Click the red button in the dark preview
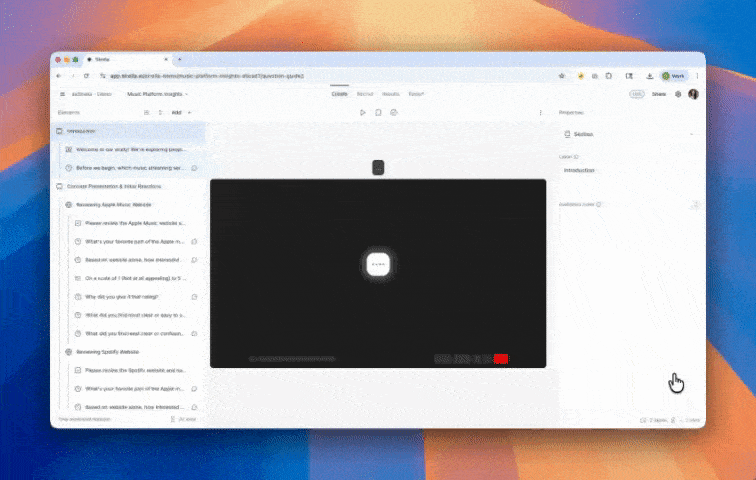Screen dimensions: 756x480 501,359
